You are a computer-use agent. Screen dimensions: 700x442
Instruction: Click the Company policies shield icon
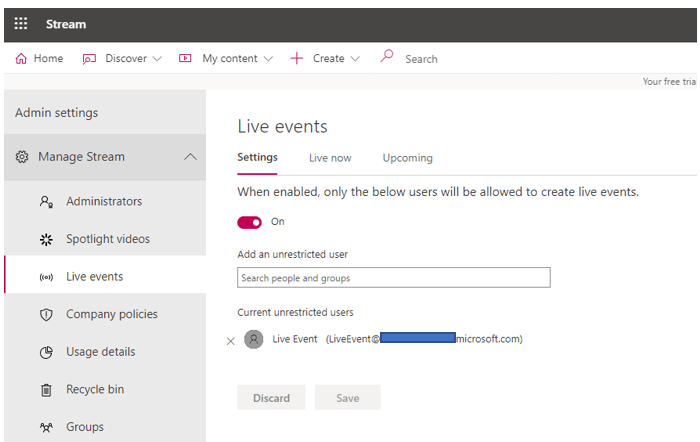(46, 315)
